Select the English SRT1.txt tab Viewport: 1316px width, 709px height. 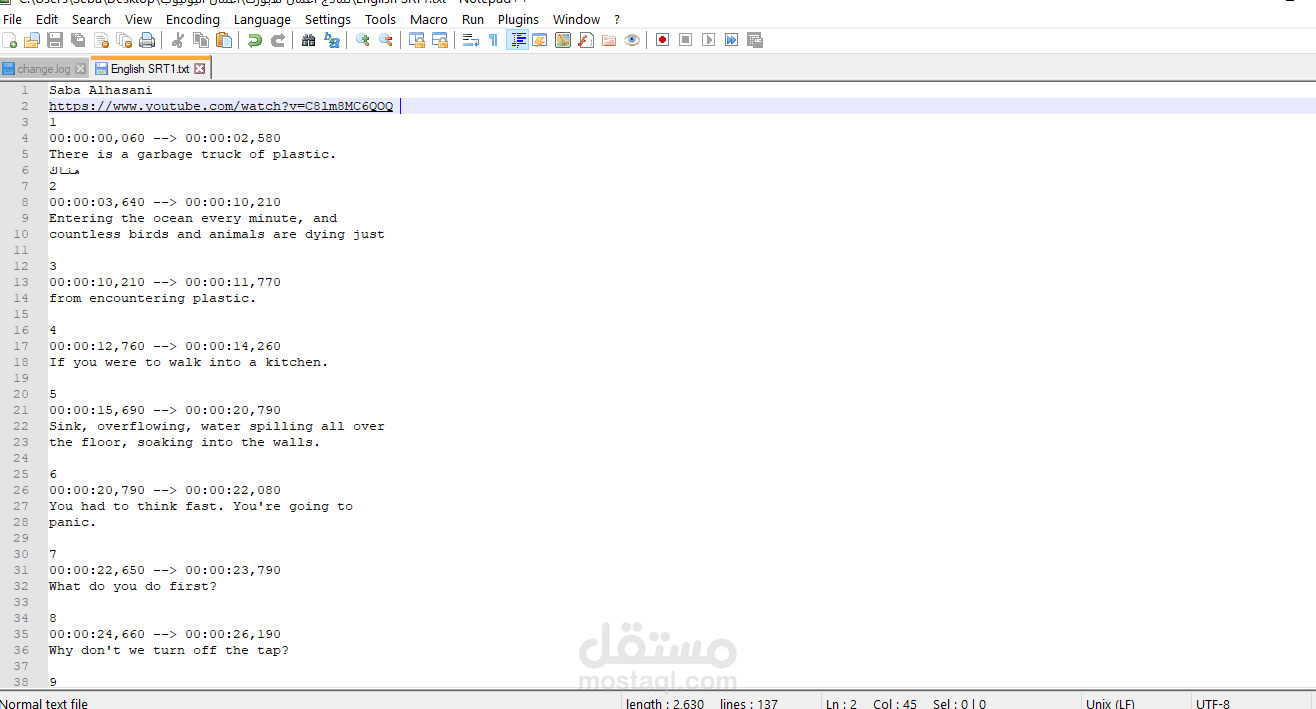[149, 69]
